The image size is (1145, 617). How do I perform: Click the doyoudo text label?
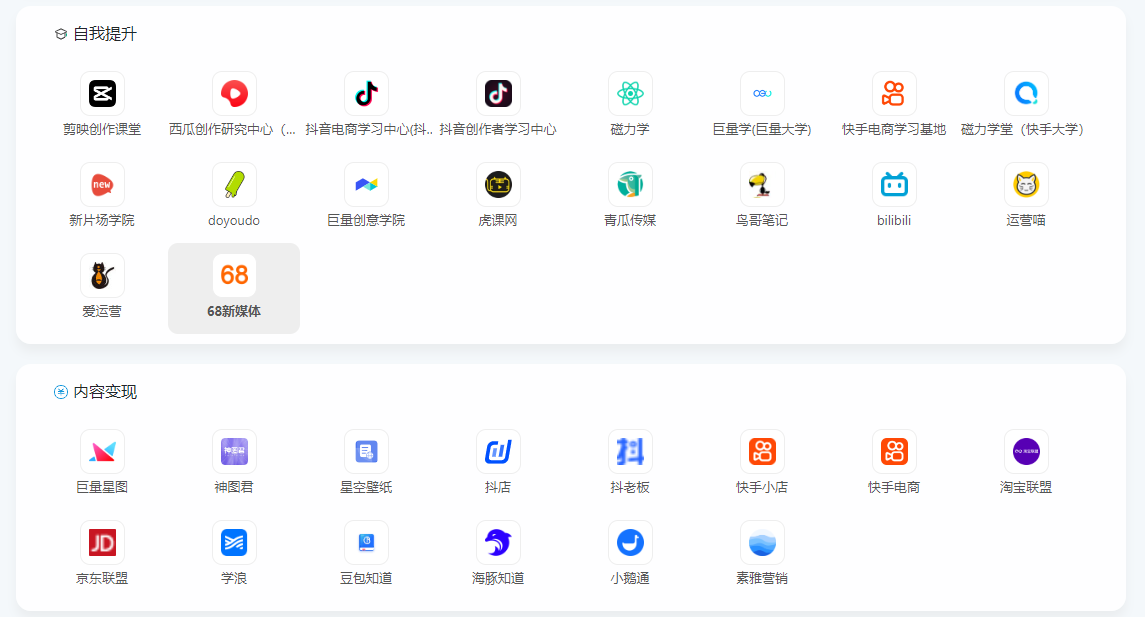pyautogui.click(x=234, y=221)
